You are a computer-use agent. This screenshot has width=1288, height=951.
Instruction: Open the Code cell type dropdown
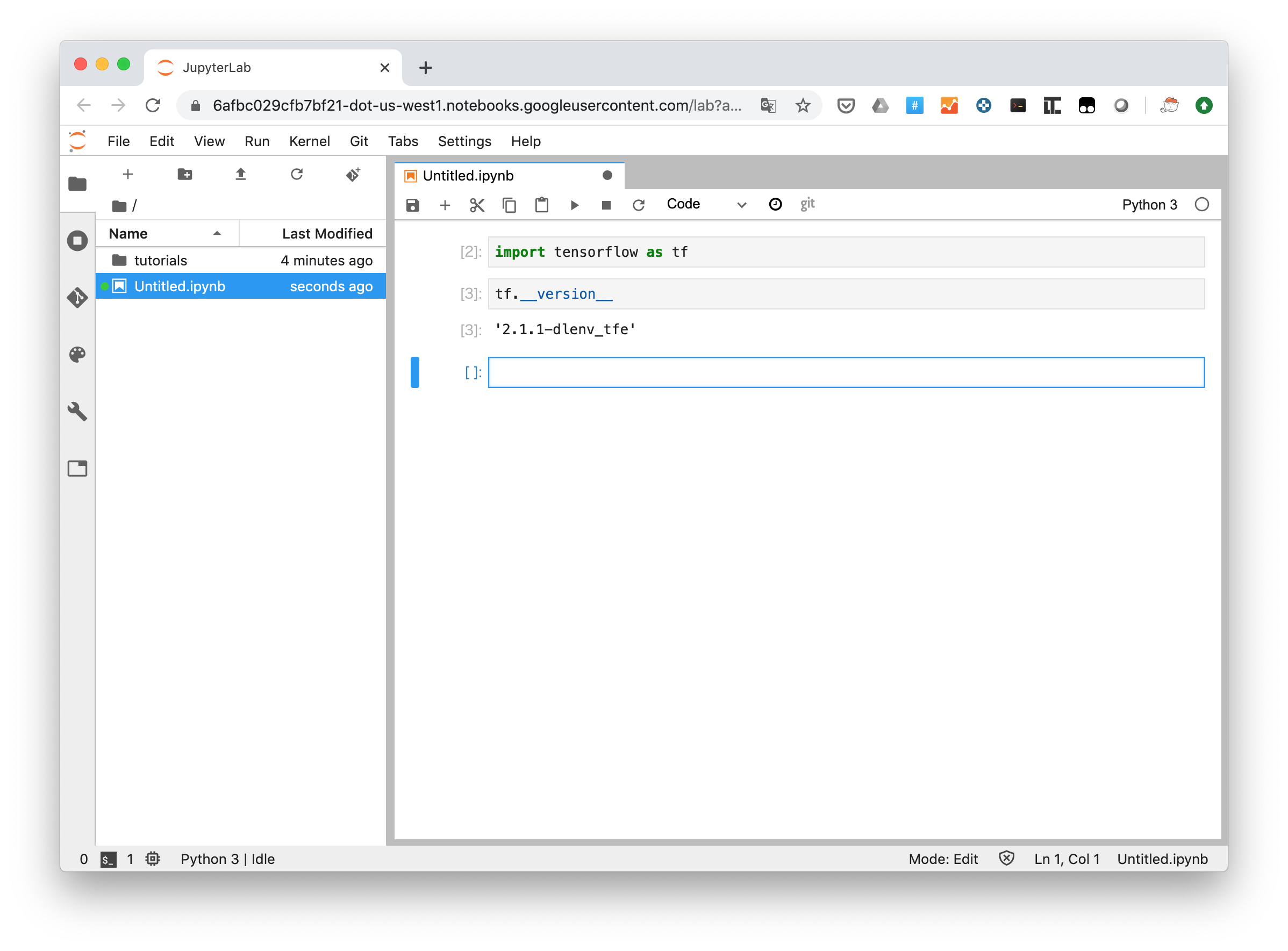(706, 204)
